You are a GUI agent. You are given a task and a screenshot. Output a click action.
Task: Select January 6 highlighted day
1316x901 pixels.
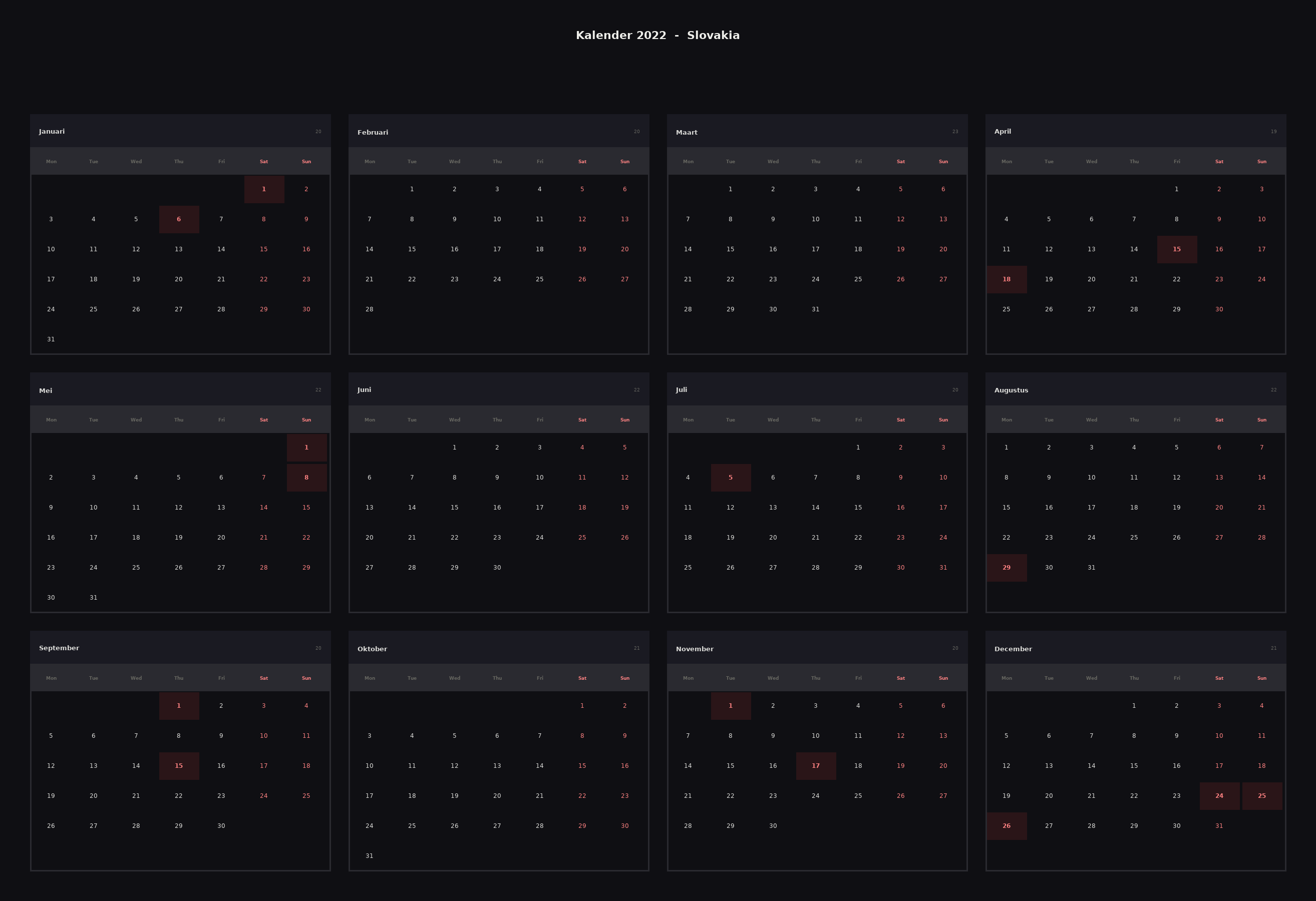click(179, 219)
